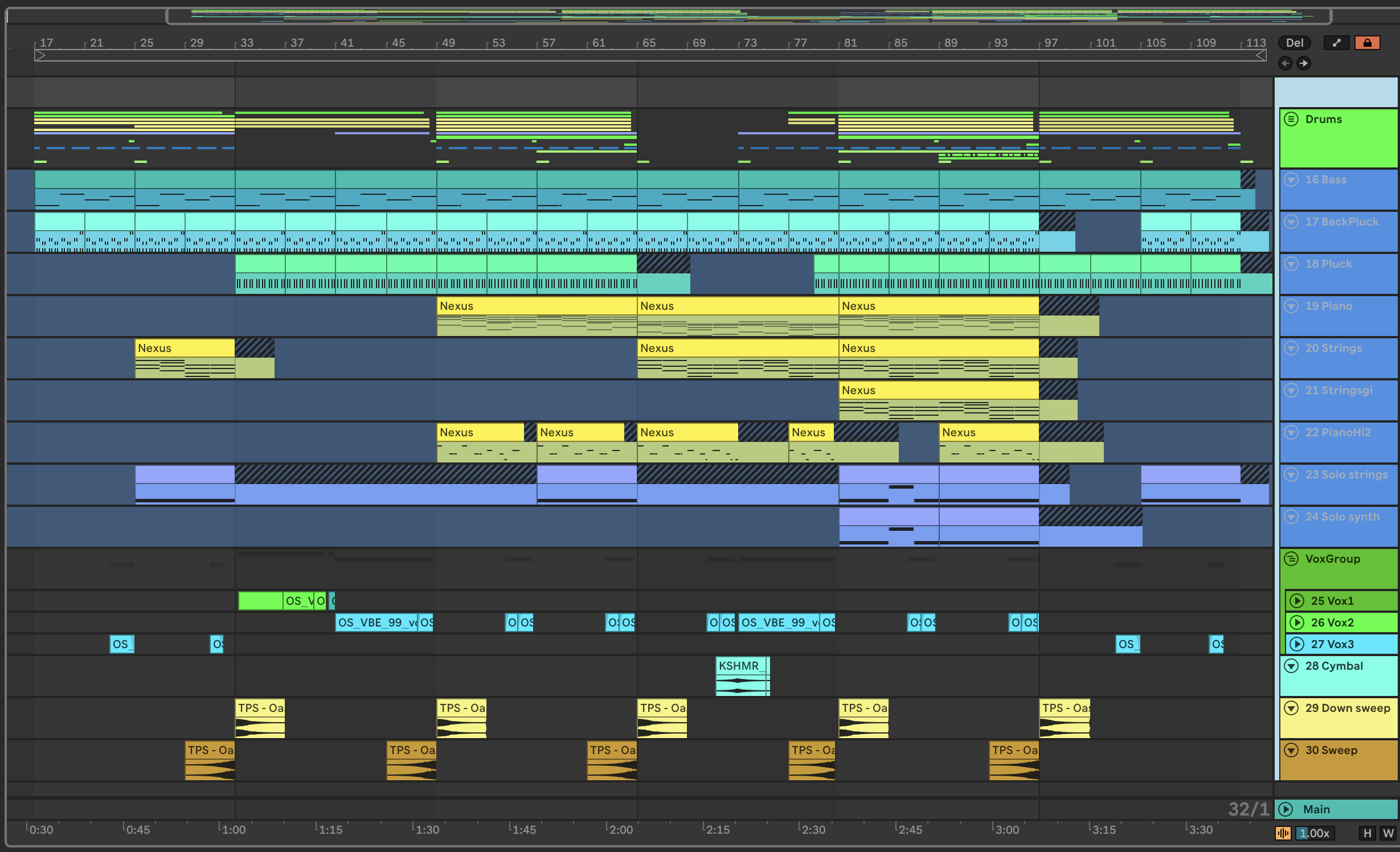This screenshot has width=1400, height=852.
Task: Select the 28 Cymbal track title
Action: (1334, 666)
